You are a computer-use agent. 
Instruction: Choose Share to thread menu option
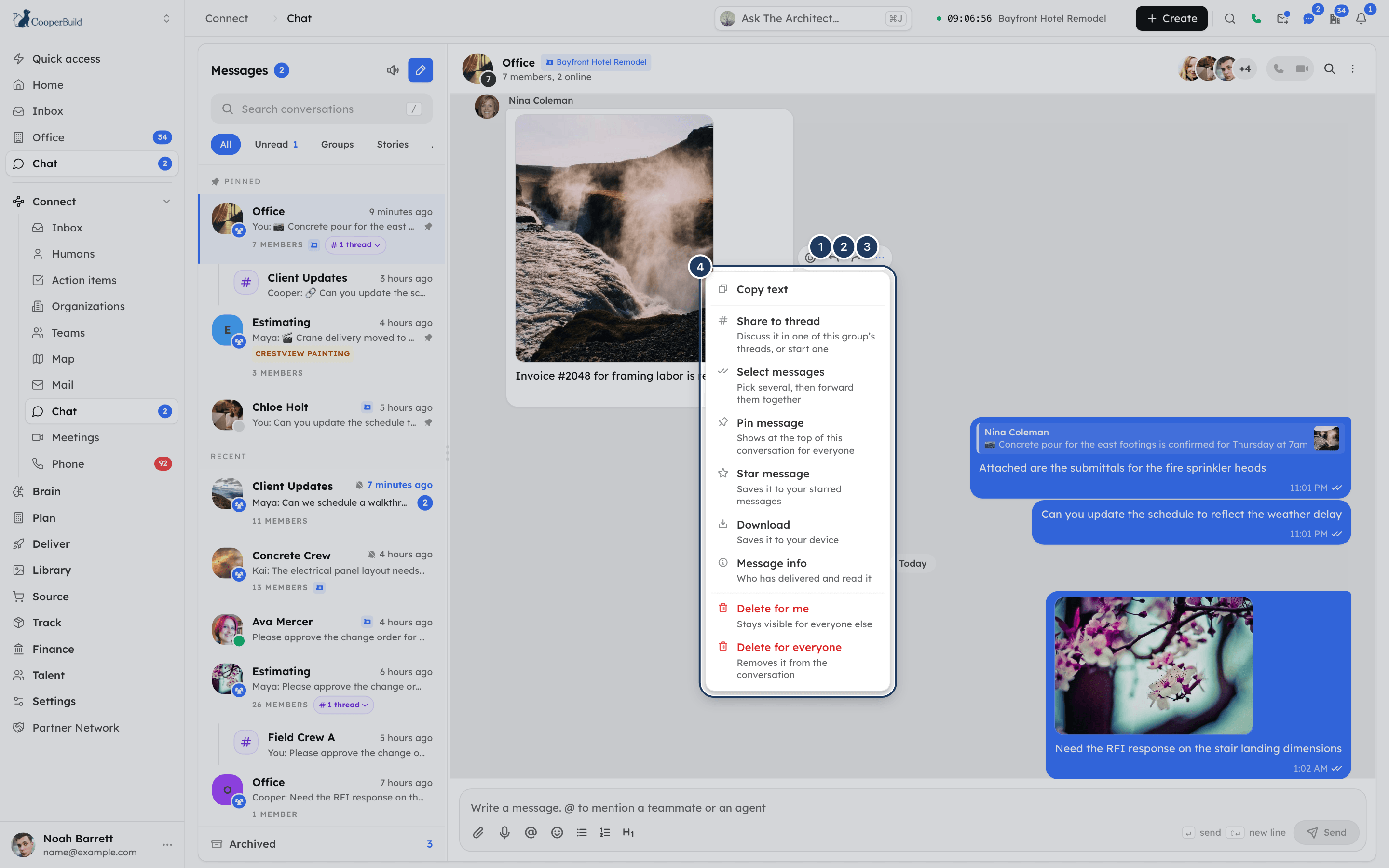[x=797, y=334]
